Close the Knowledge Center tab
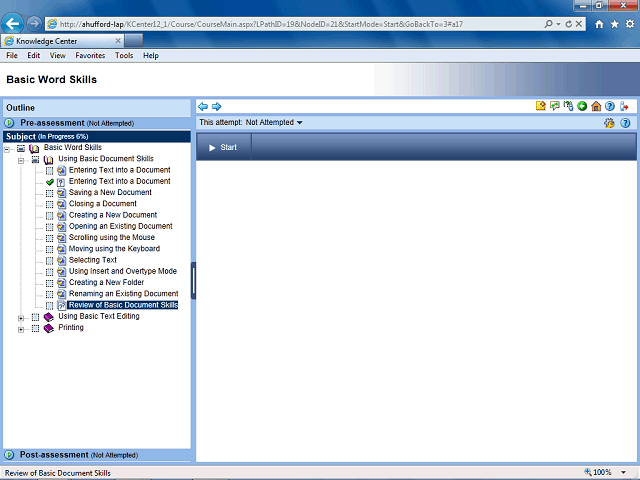This screenshot has height=480, width=640. pos(118,41)
